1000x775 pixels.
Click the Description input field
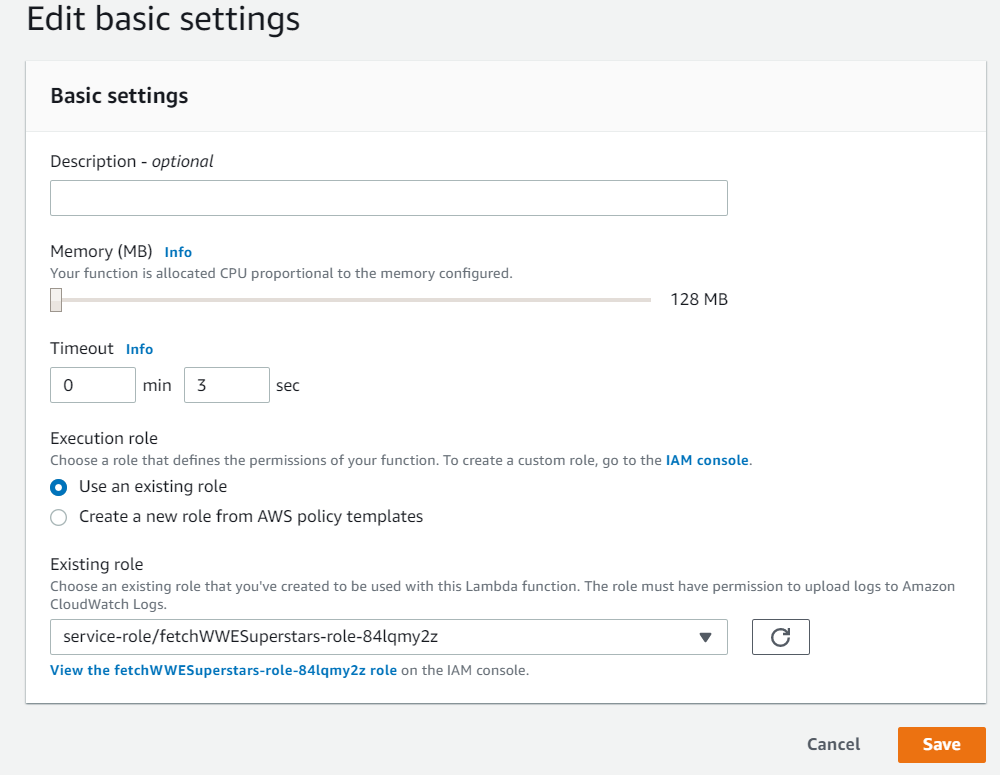coord(389,198)
